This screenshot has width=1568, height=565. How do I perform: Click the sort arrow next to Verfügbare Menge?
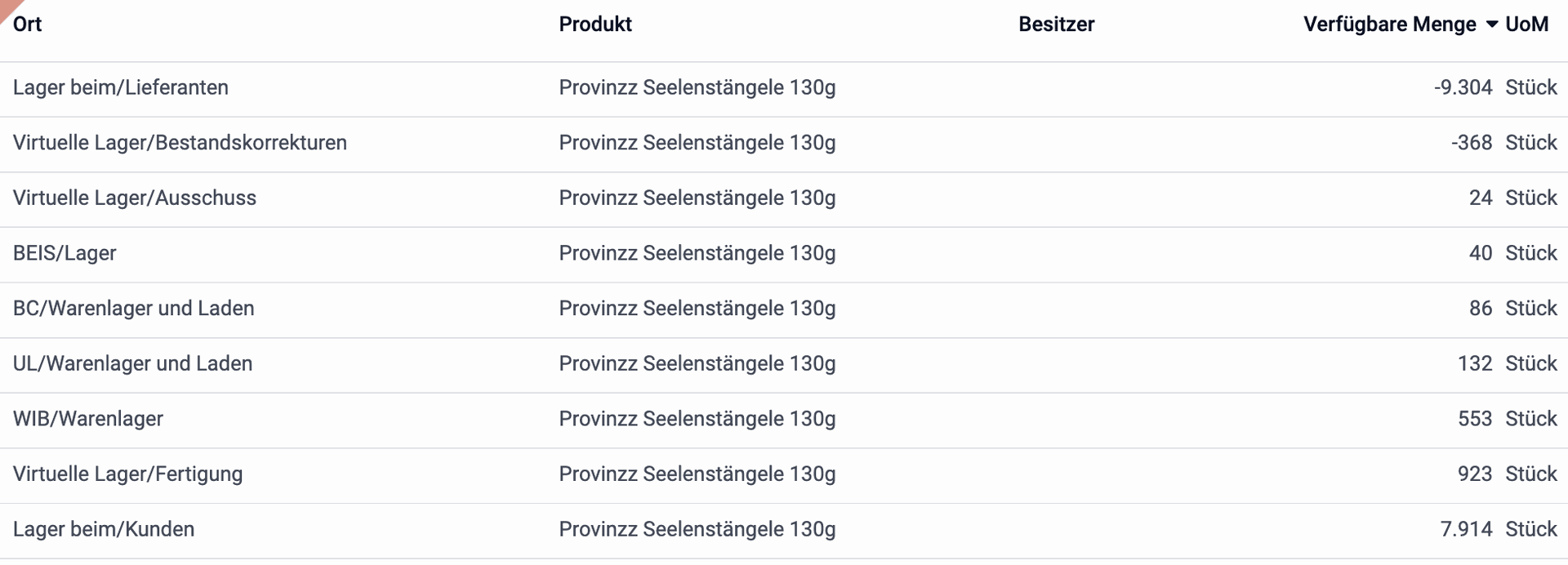(1491, 24)
